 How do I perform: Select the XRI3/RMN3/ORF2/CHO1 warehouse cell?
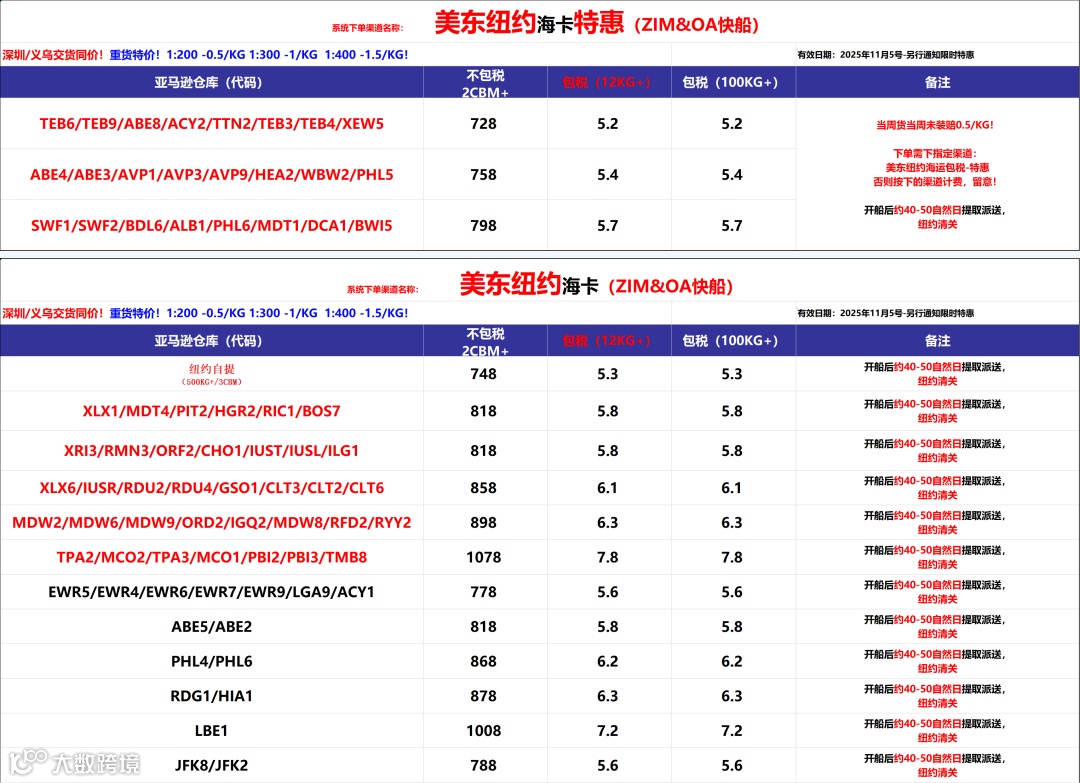pos(211,451)
